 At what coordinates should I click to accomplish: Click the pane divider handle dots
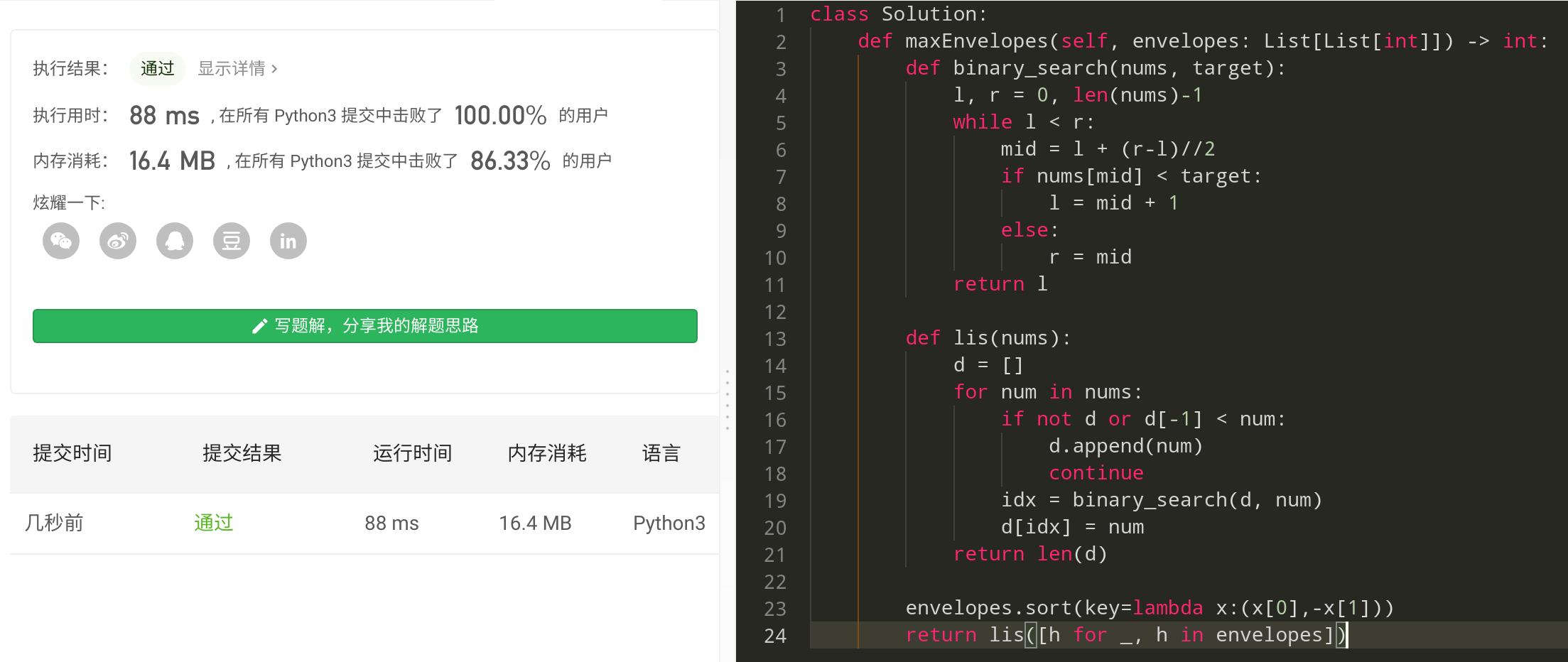pos(728,400)
